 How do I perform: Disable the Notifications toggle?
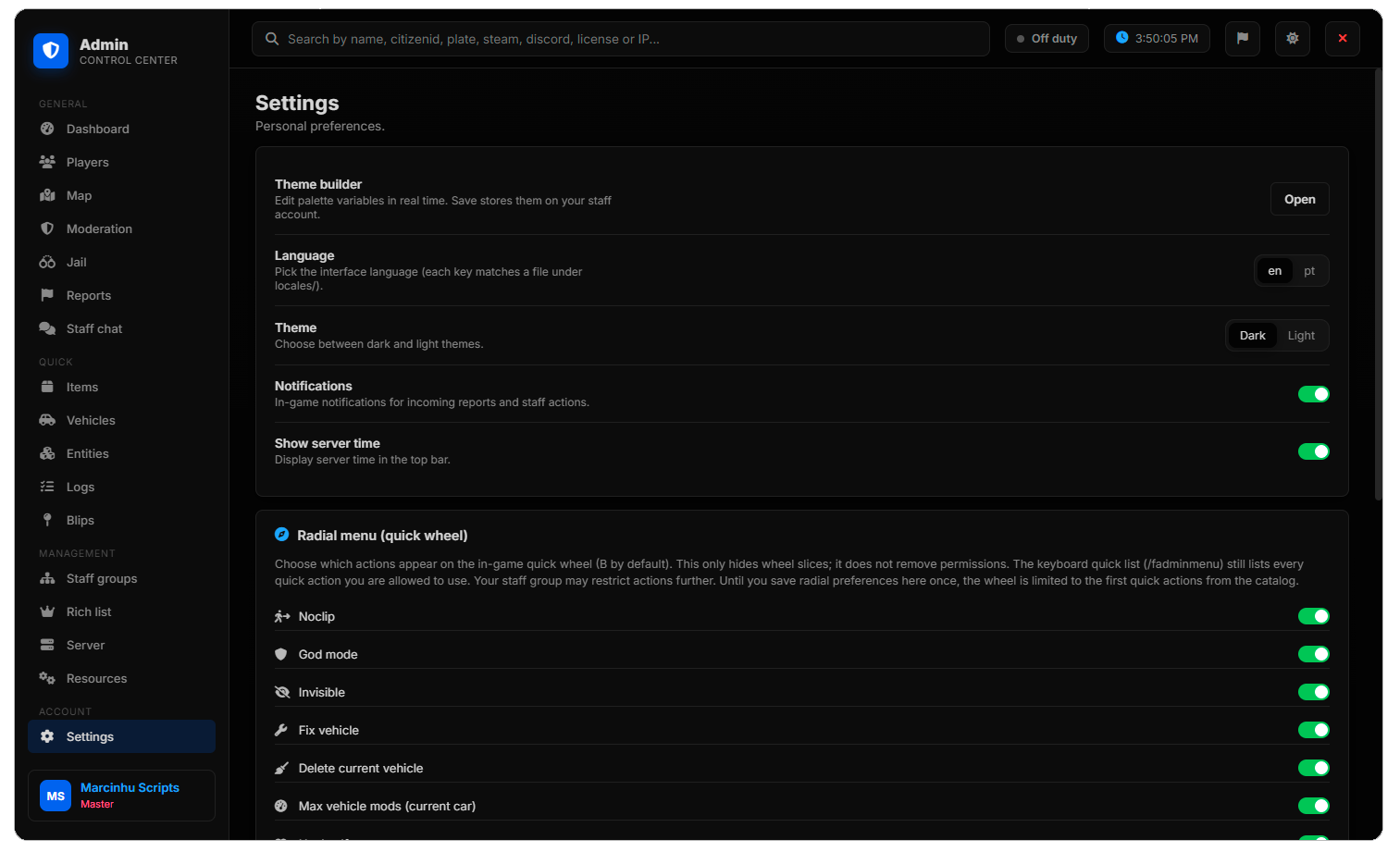click(x=1313, y=394)
